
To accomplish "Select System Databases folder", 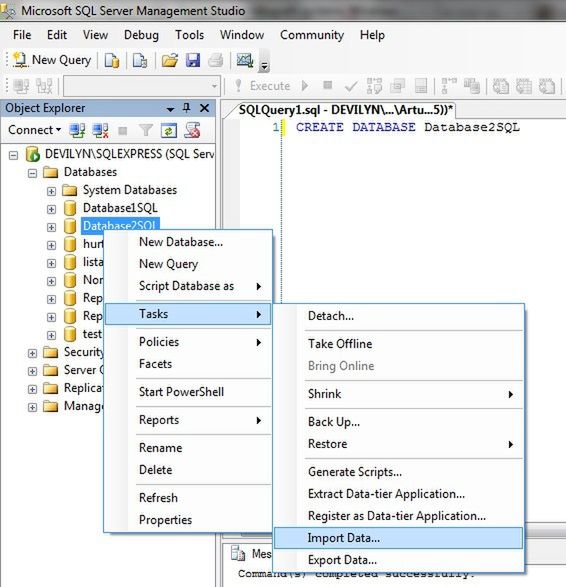I will 130,190.
